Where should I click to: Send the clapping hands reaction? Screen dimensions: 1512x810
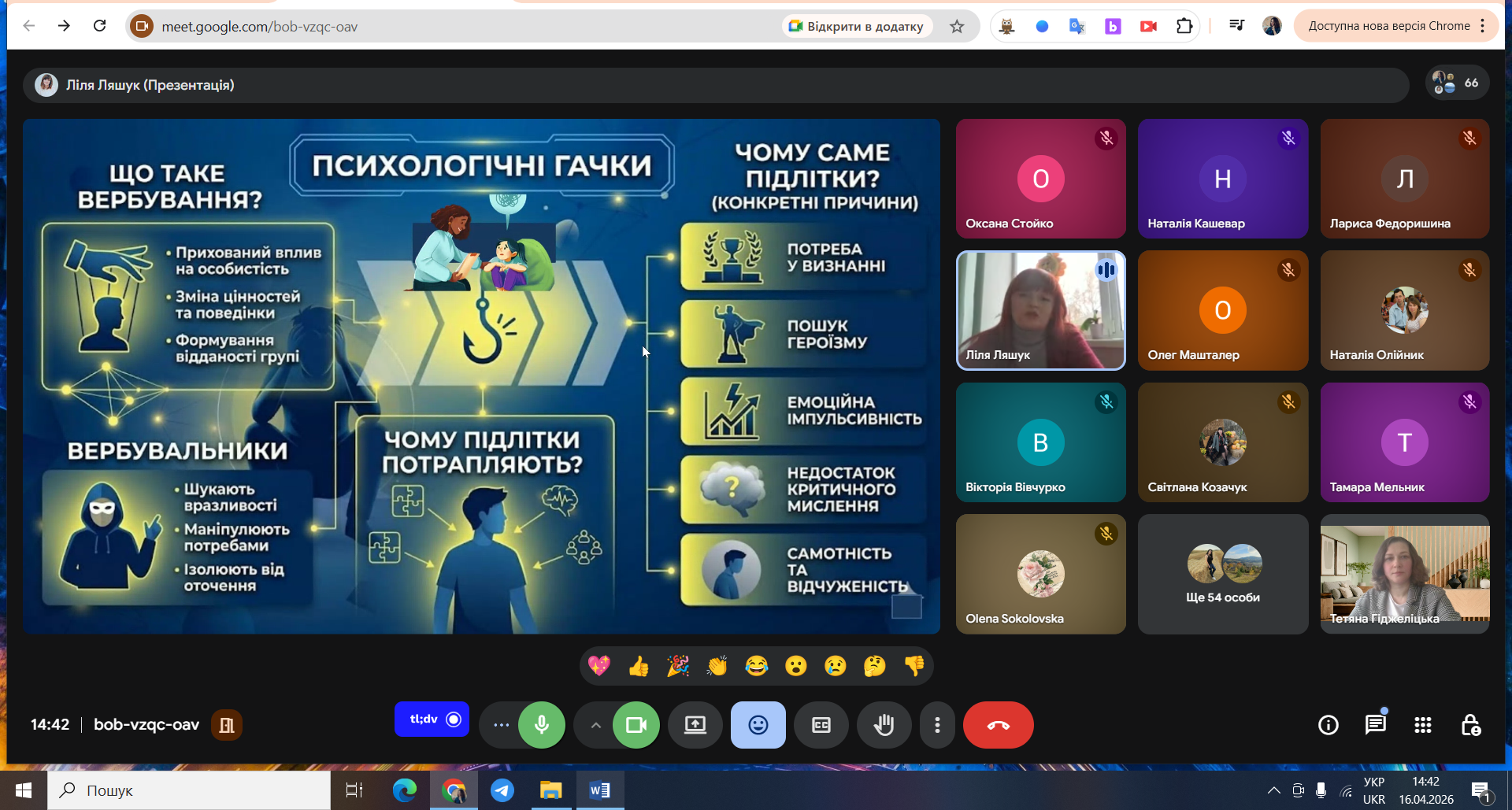coord(717,667)
